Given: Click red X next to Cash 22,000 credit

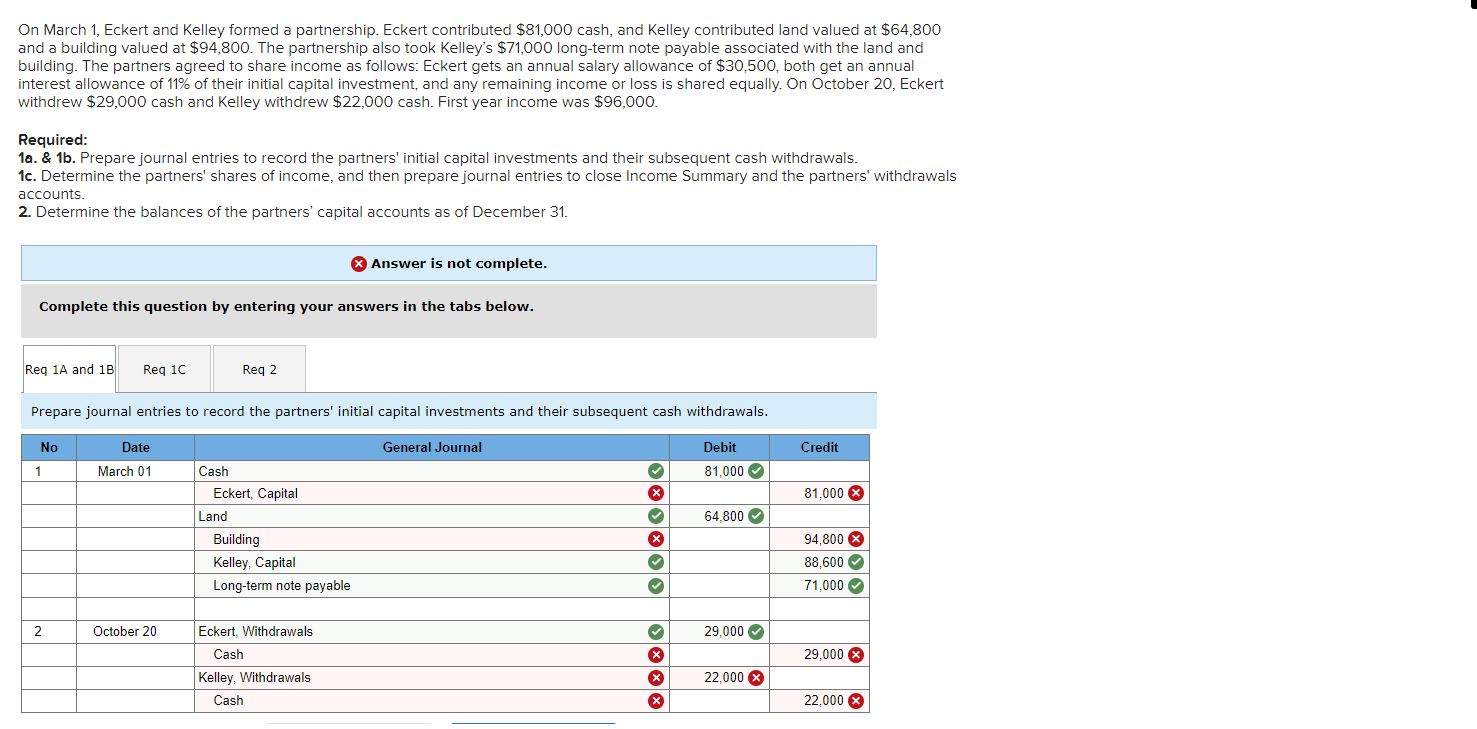Looking at the screenshot, I should click(x=857, y=700).
